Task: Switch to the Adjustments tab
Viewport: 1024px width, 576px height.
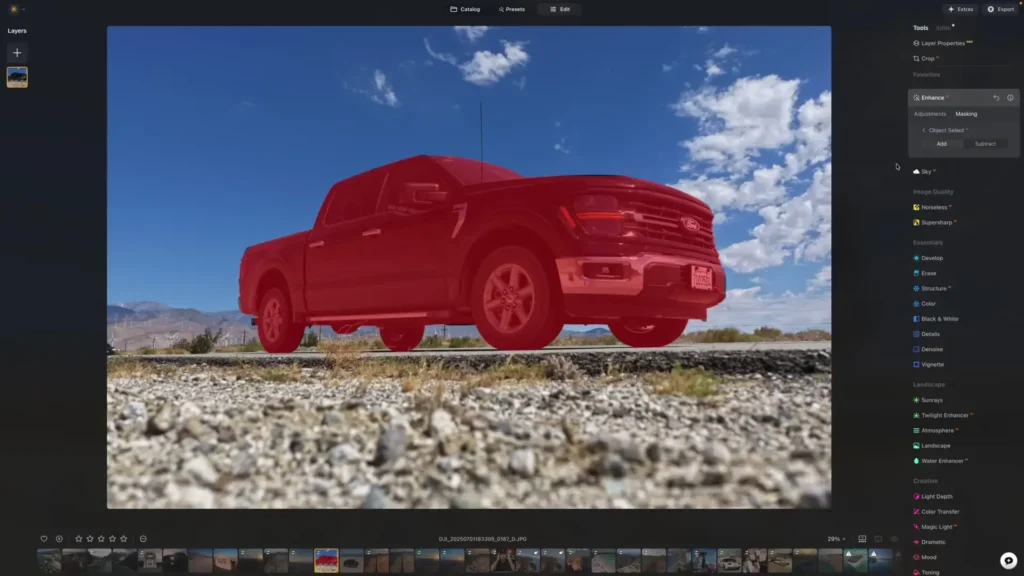Action: (929, 113)
